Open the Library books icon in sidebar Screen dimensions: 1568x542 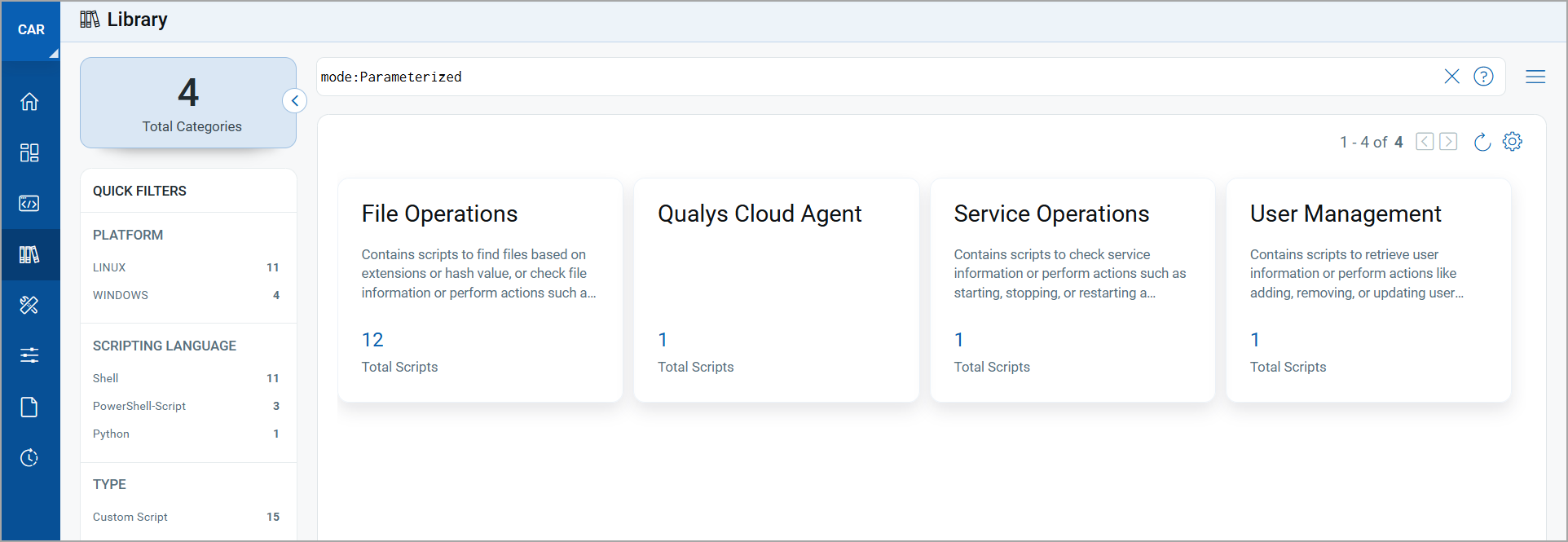29,255
